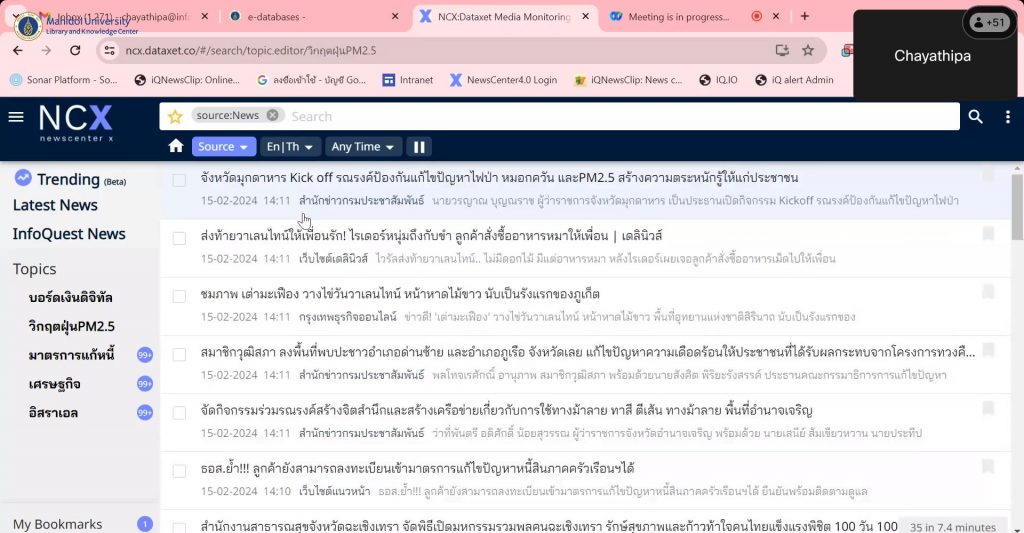Open the hamburger navigation menu
Image resolution: width=1024 pixels, height=533 pixels.
16,117
